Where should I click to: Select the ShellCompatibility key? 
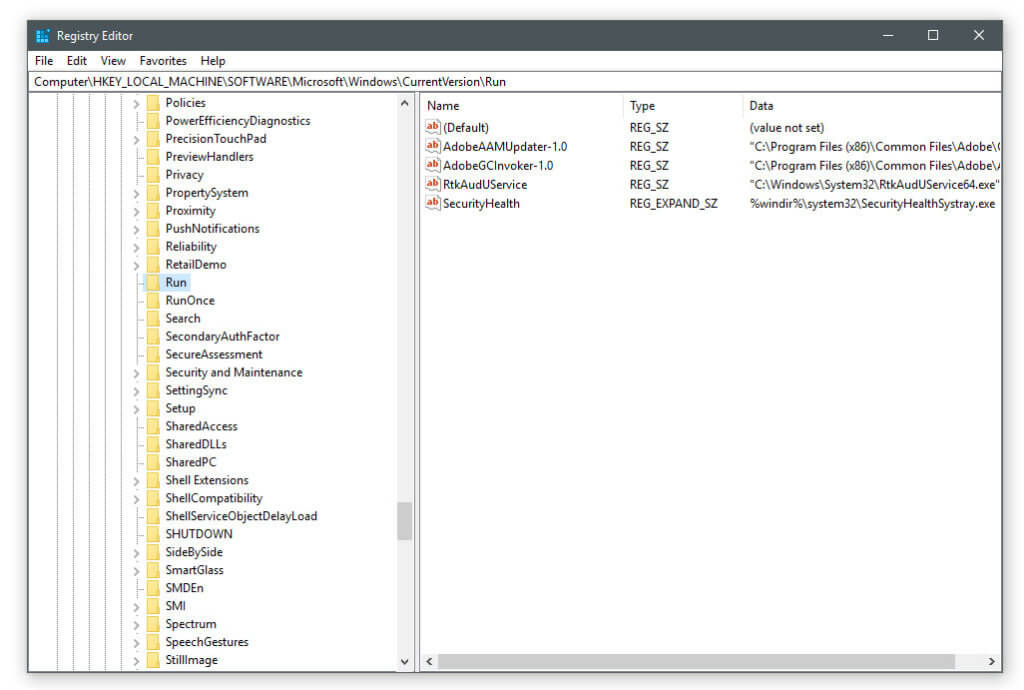(214, 497)
